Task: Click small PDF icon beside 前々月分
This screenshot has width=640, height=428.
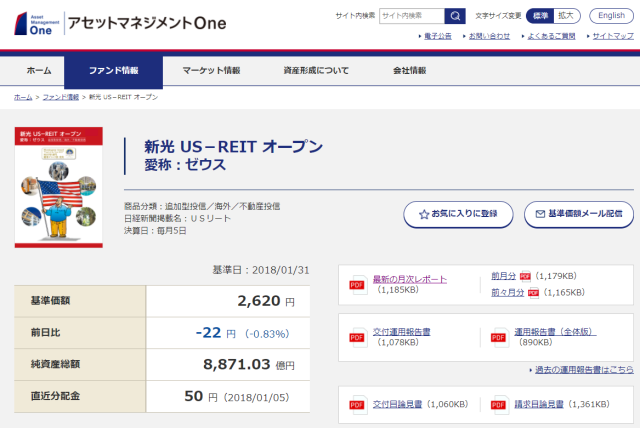Action: (533, 293)
